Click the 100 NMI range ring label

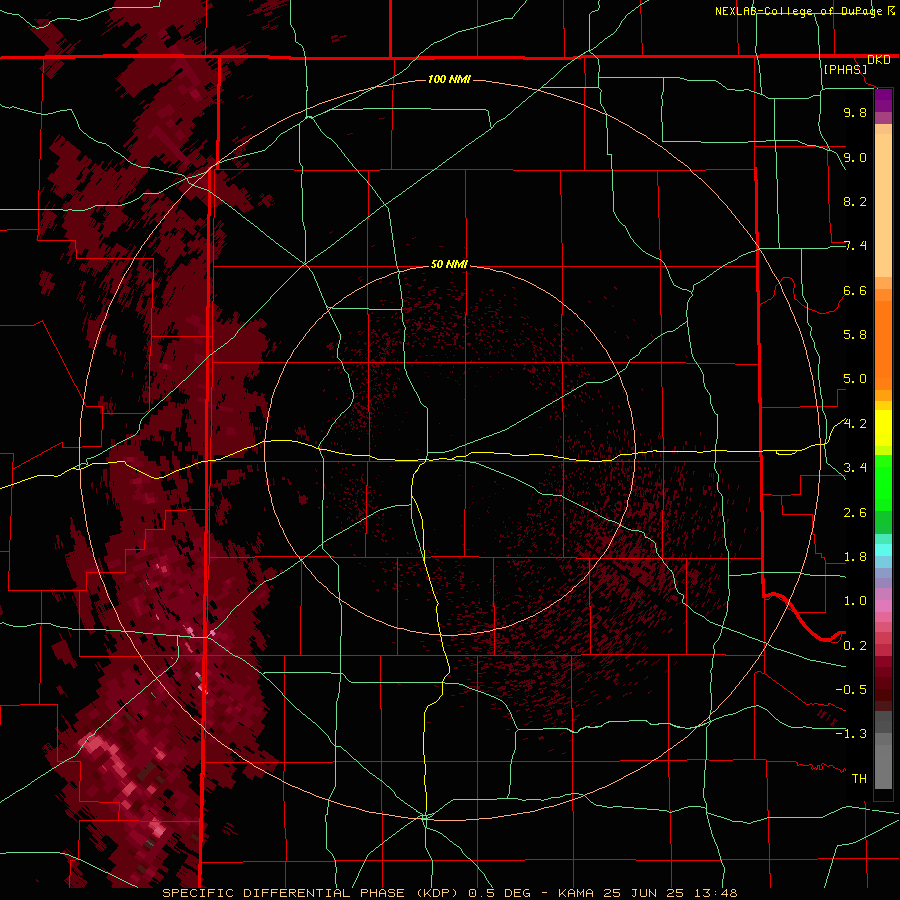point(449,79)
